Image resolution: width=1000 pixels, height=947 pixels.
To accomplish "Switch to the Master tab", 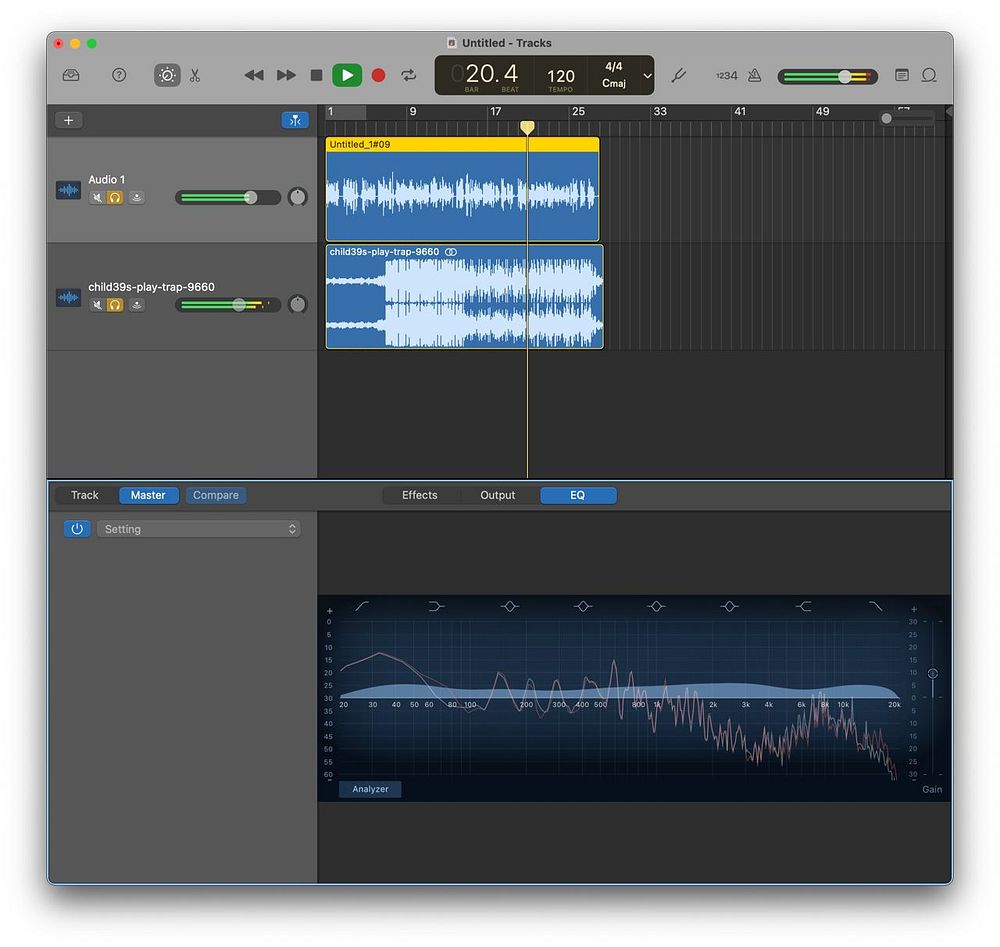I will pos(148,495).
